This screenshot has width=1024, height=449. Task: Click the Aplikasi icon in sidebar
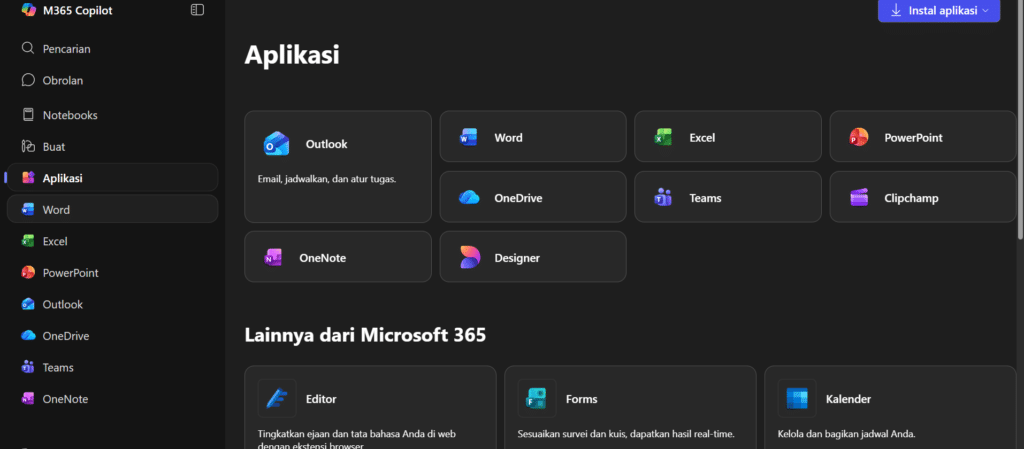[x=27, y=178]
